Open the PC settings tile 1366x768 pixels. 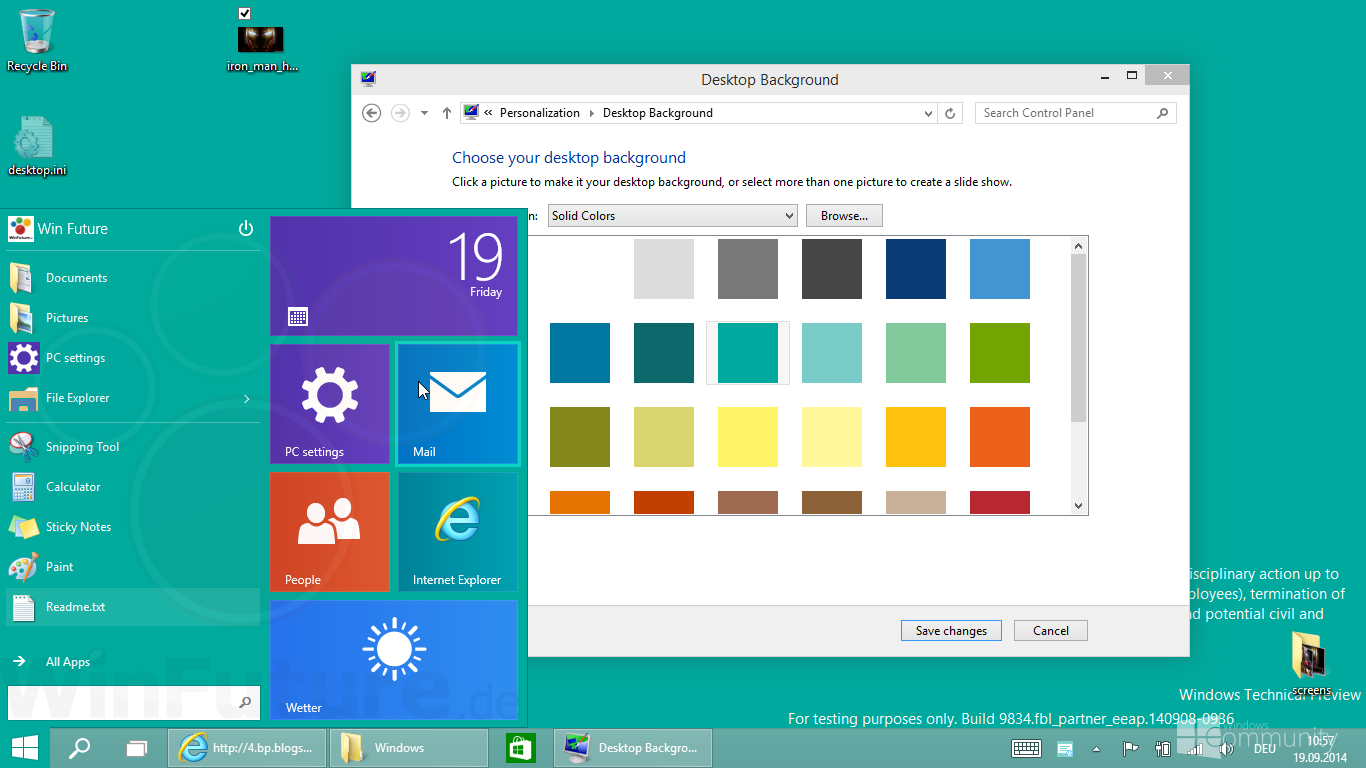click(329, 403)
